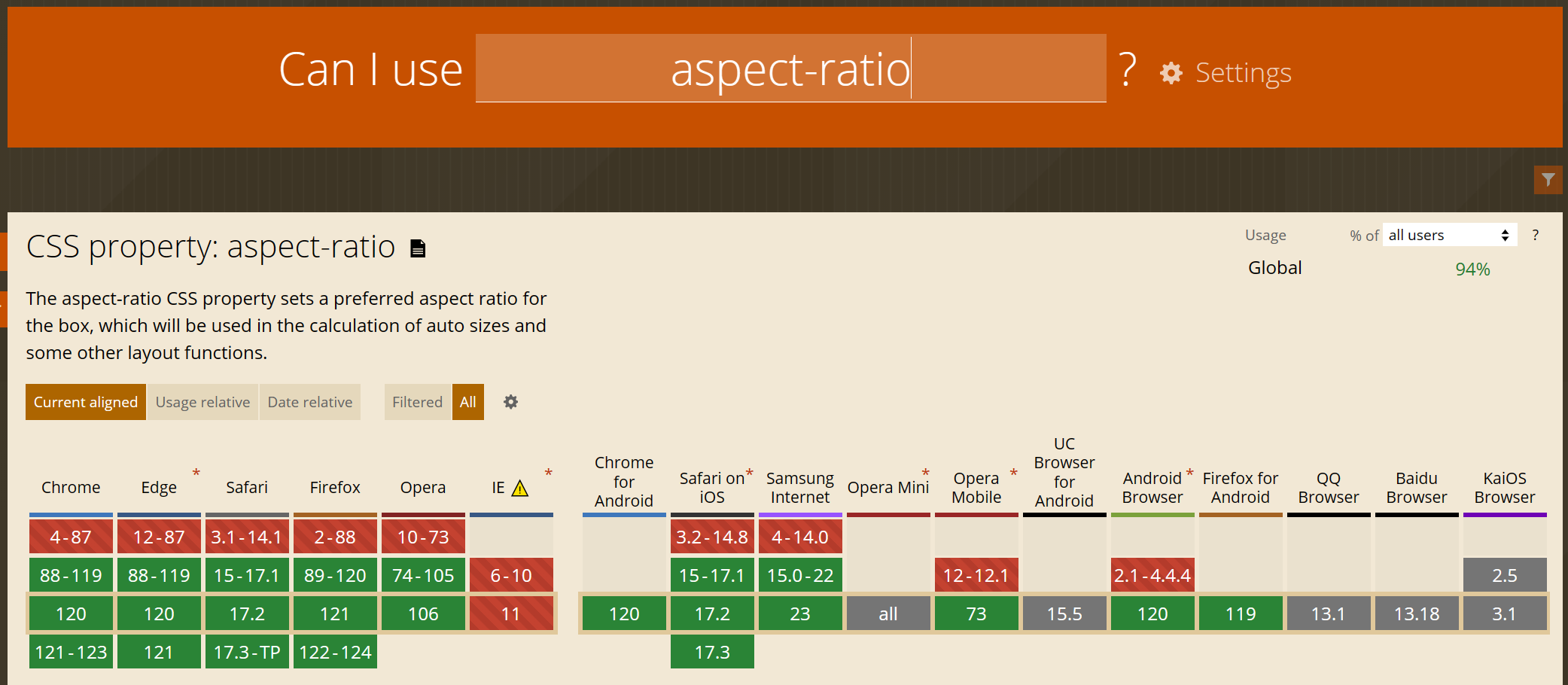Click Opera Mini all cell
The height and width of the screenshot is (685, 1568).
tap(888, 613)
